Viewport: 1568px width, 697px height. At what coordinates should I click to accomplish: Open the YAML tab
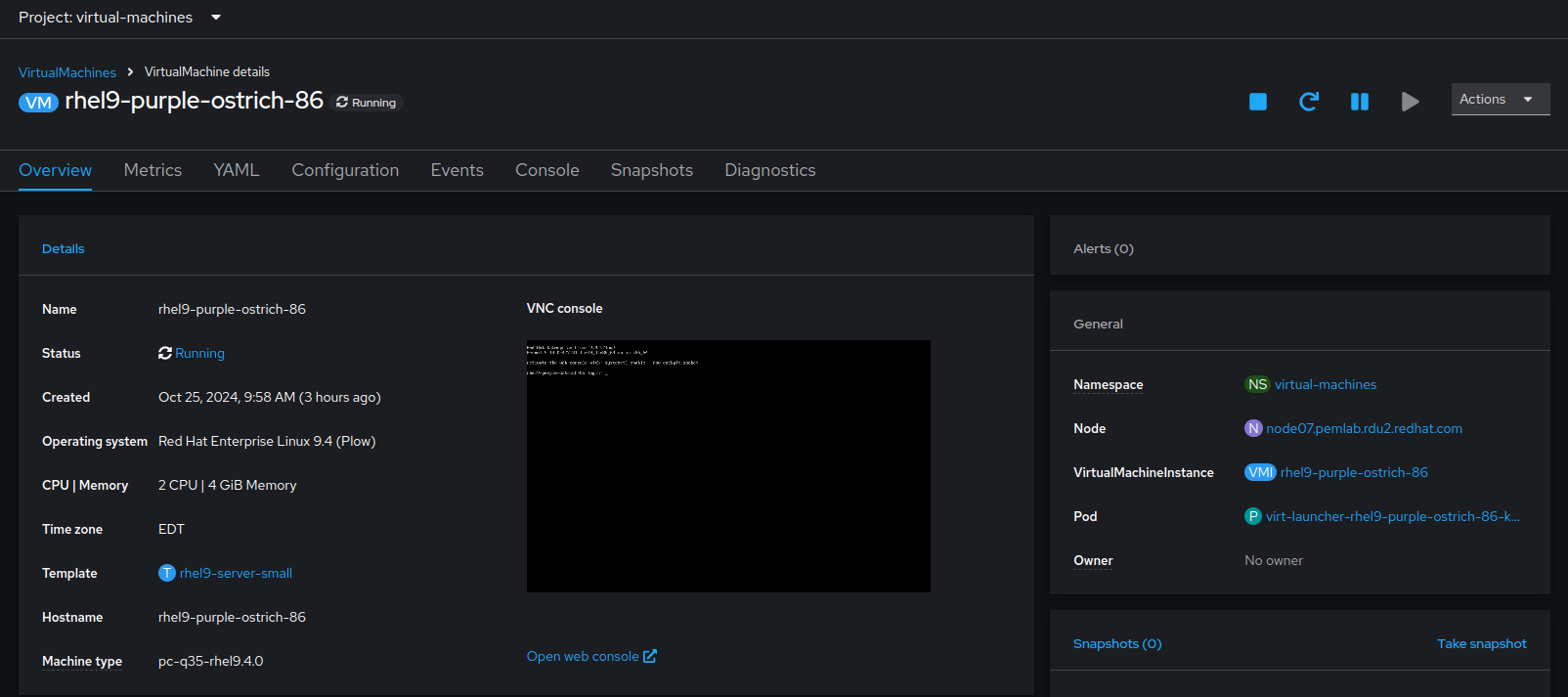[x=237, y=170]
